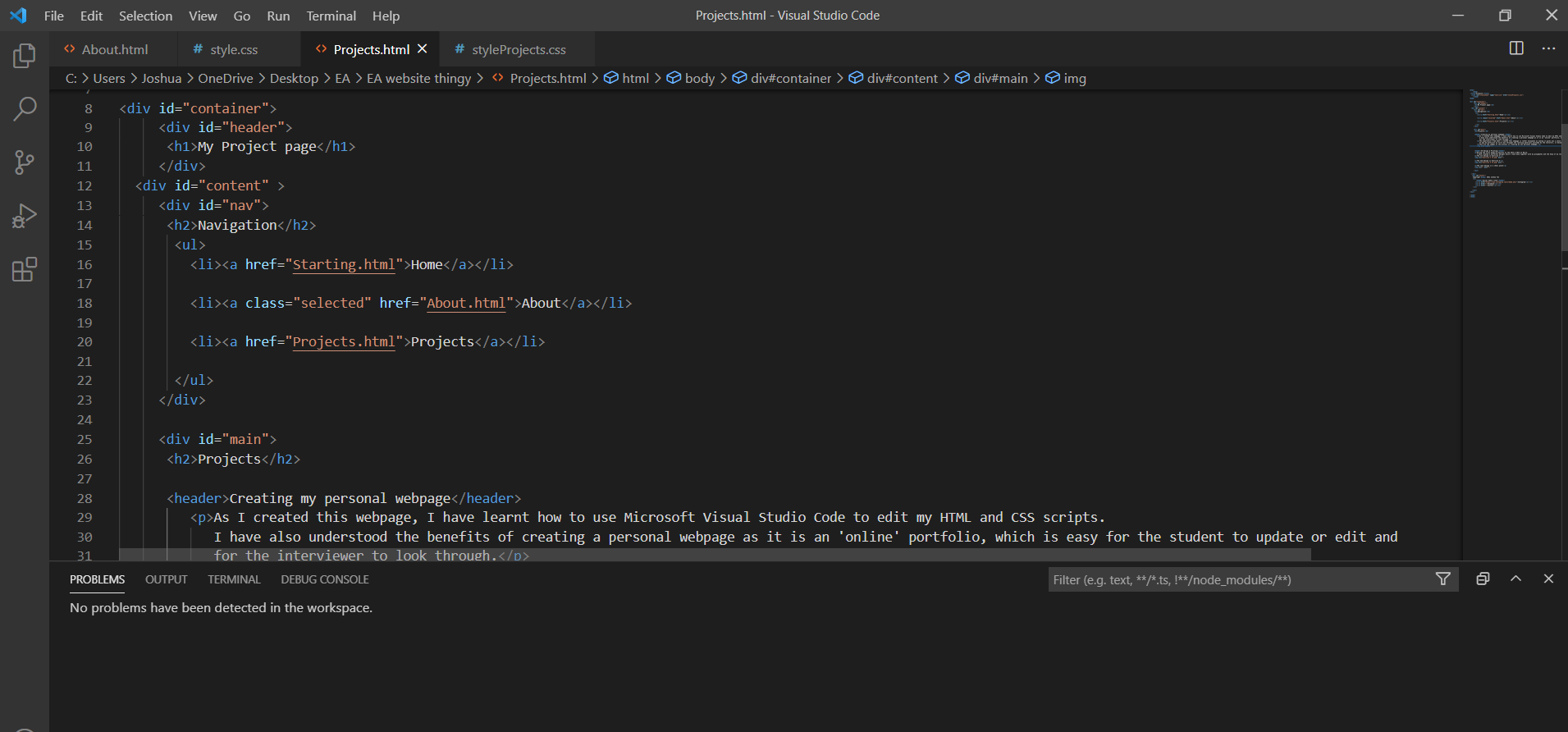Click the About.html link in code
This screenshot has height=732, width=1568.
[x=466, y=303]
